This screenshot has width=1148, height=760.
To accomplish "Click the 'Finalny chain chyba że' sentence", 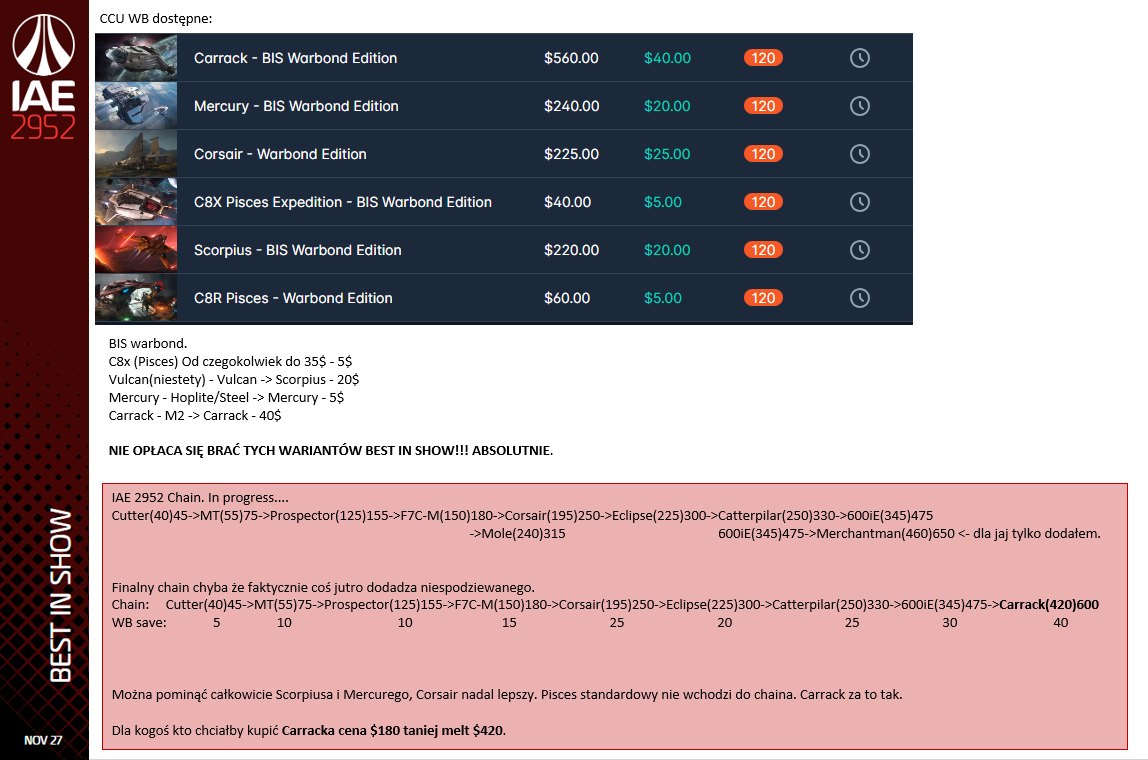I will point(323,587).
